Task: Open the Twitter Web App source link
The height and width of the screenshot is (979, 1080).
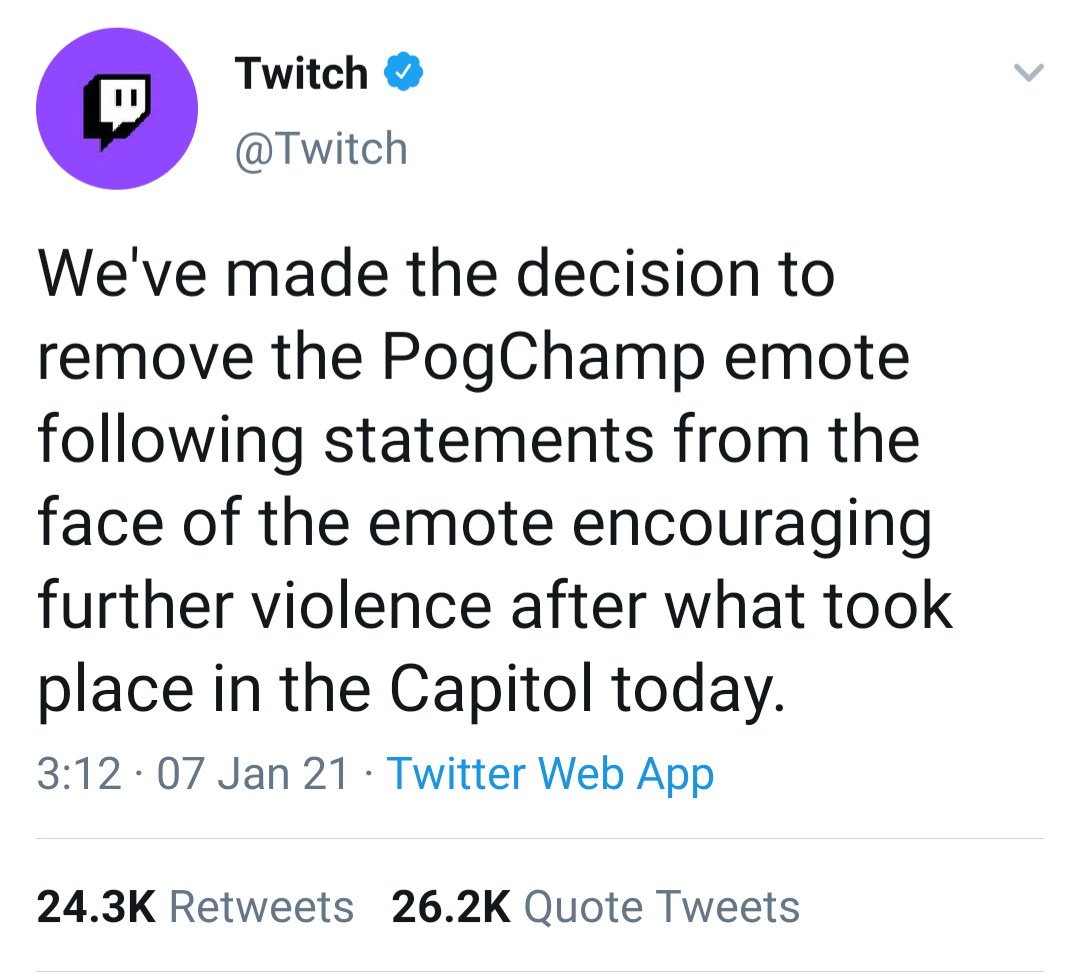Action: coord(550,774)
